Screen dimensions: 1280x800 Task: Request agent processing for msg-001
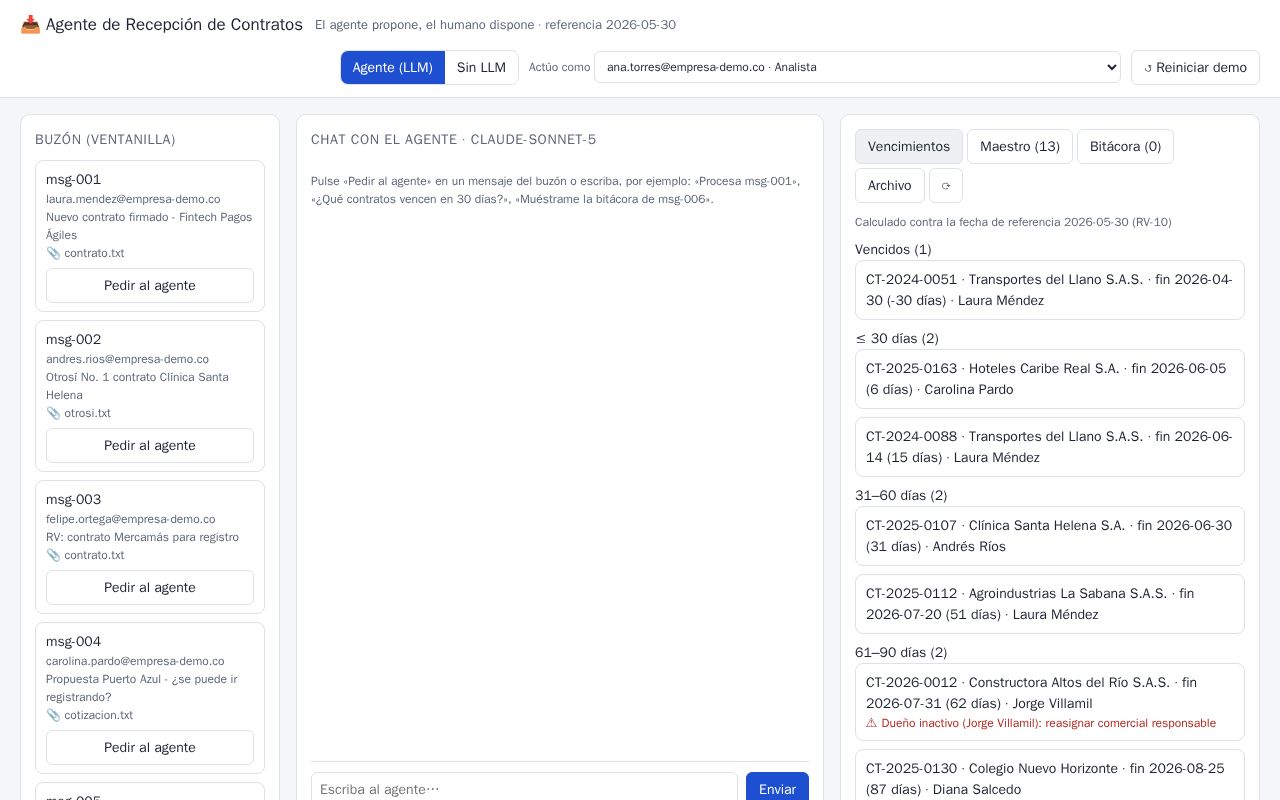(x=150, y=286)
